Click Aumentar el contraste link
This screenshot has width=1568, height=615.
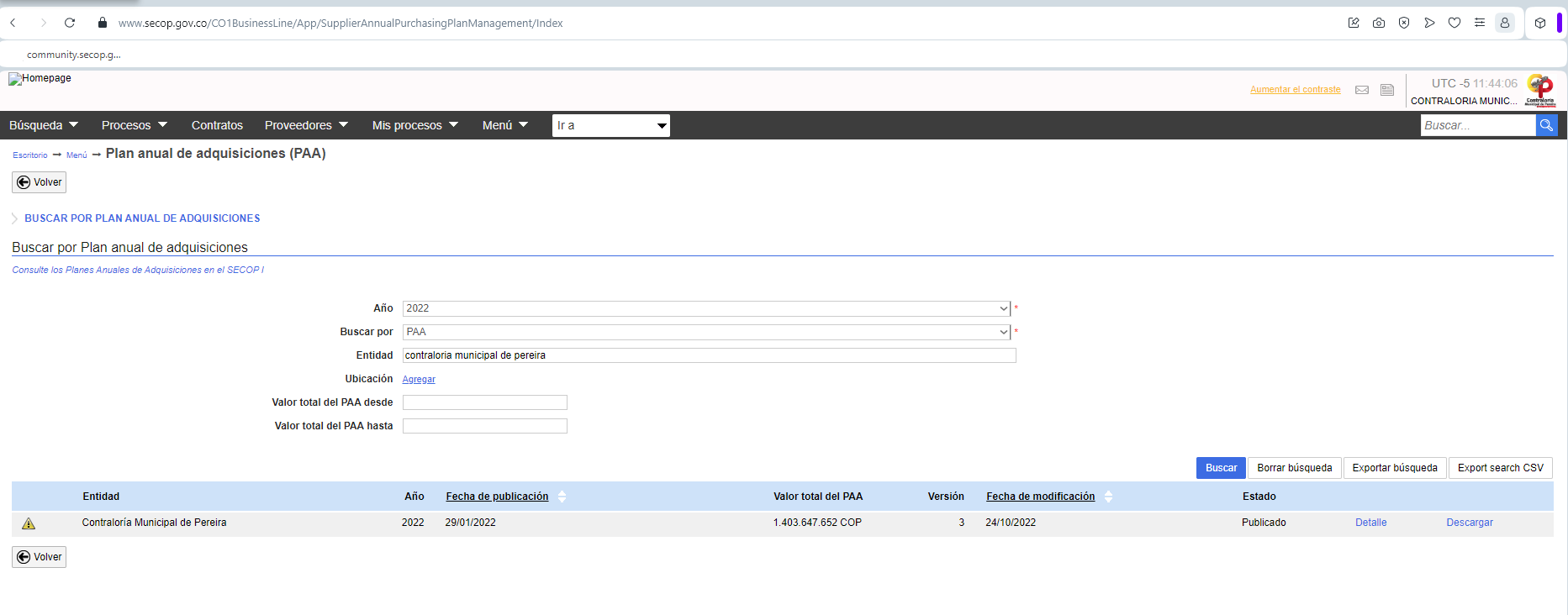[1295, 90]
